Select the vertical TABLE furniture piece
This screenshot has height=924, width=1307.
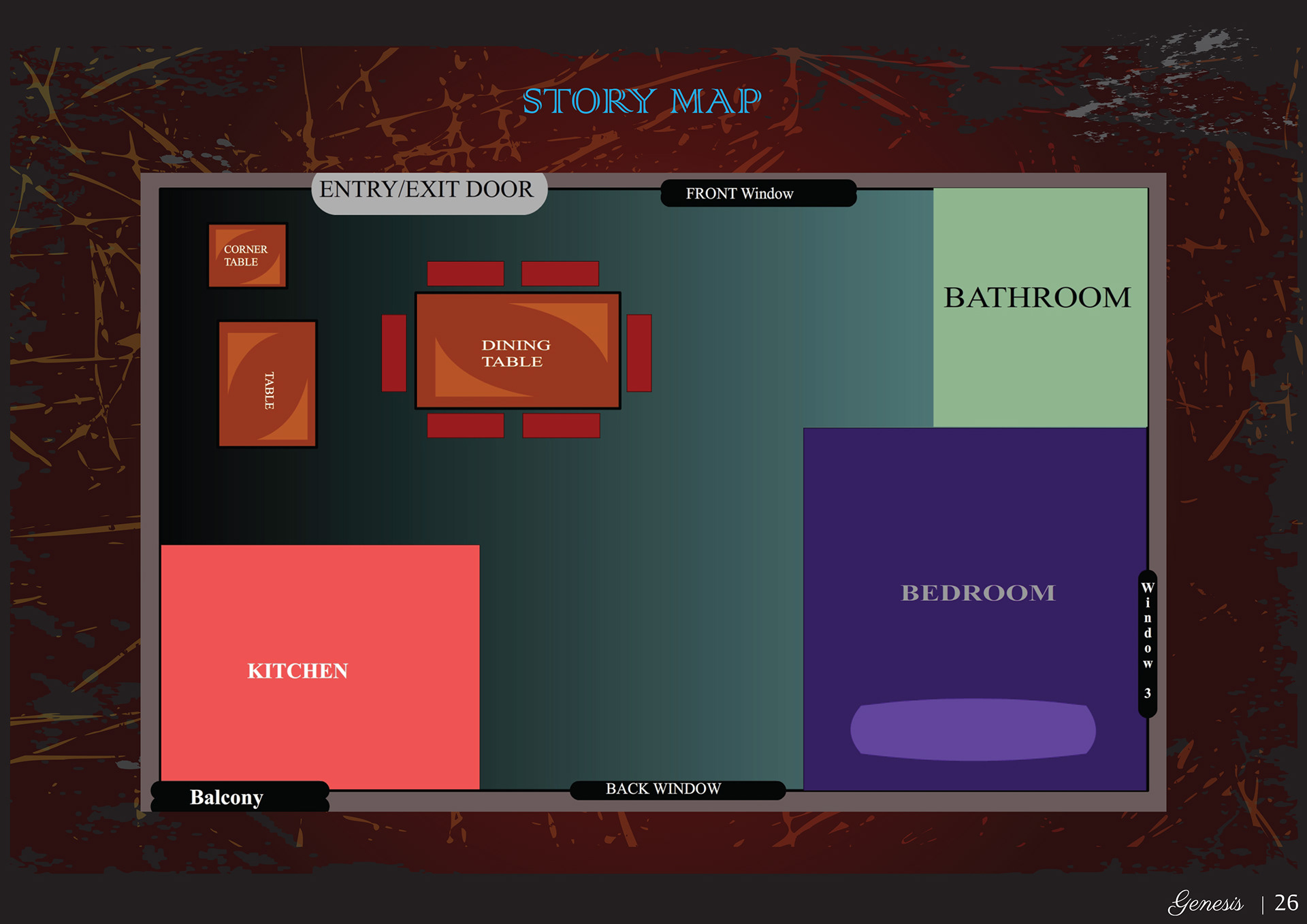coord(268,384)
